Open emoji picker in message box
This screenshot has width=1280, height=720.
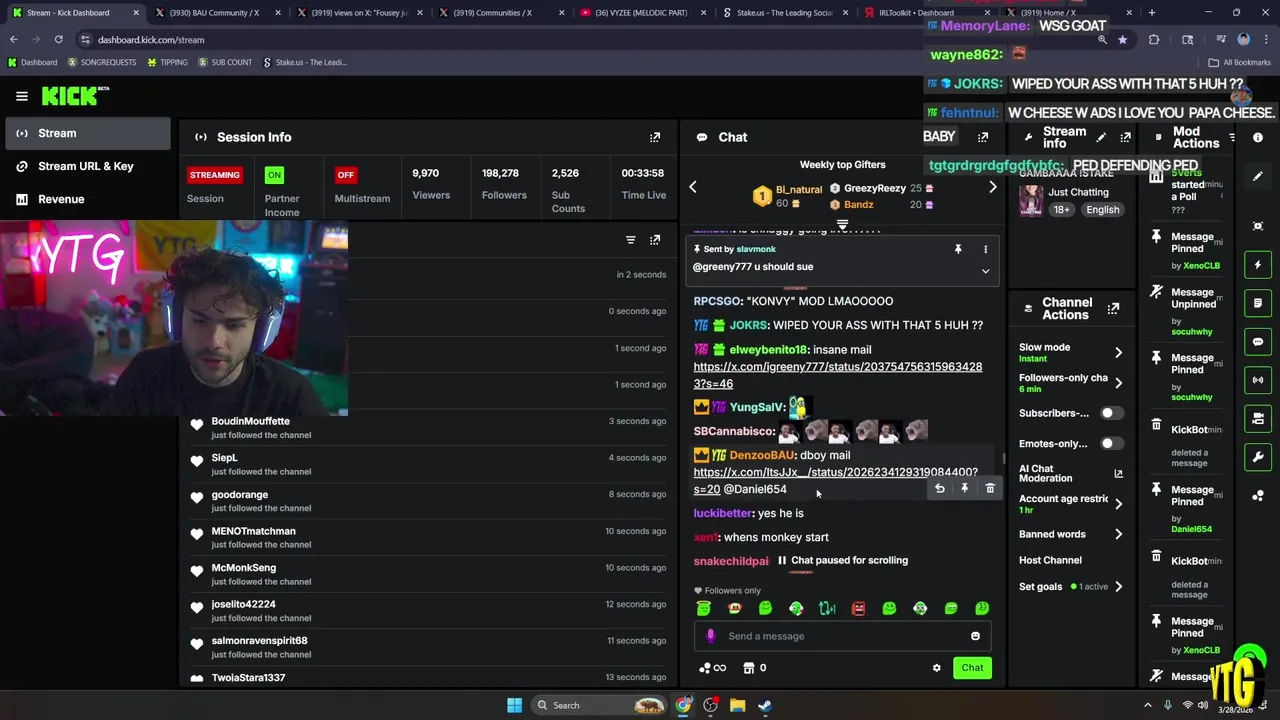(975, 636)
